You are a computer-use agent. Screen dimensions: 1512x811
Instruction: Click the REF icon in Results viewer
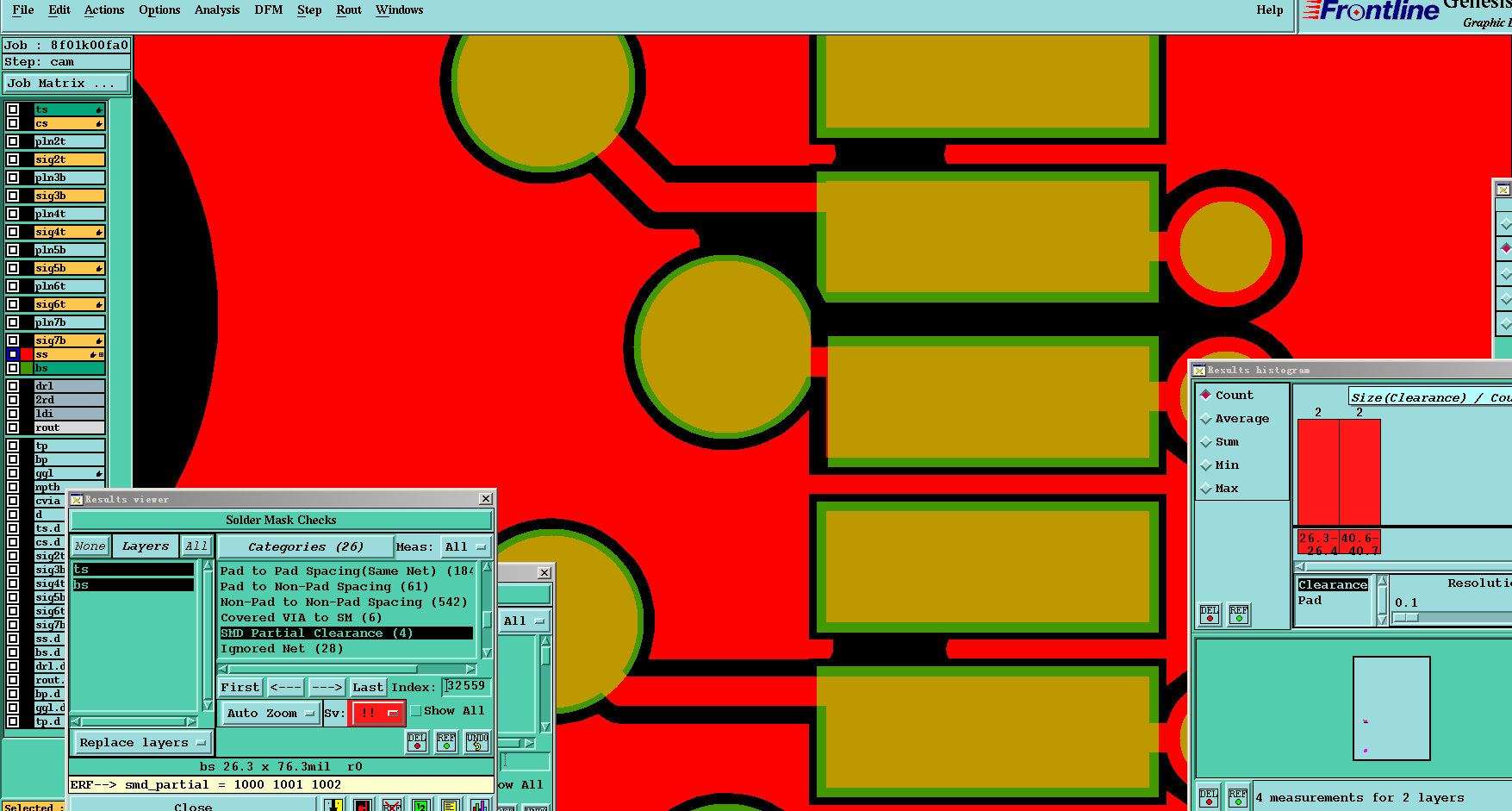(x=446, y=742)
